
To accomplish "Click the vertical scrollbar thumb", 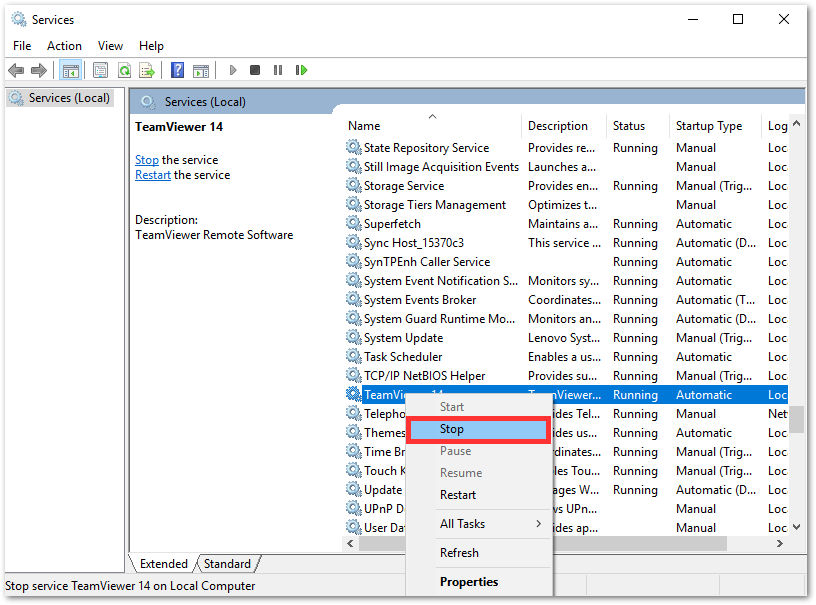I will tap(796, 419).
